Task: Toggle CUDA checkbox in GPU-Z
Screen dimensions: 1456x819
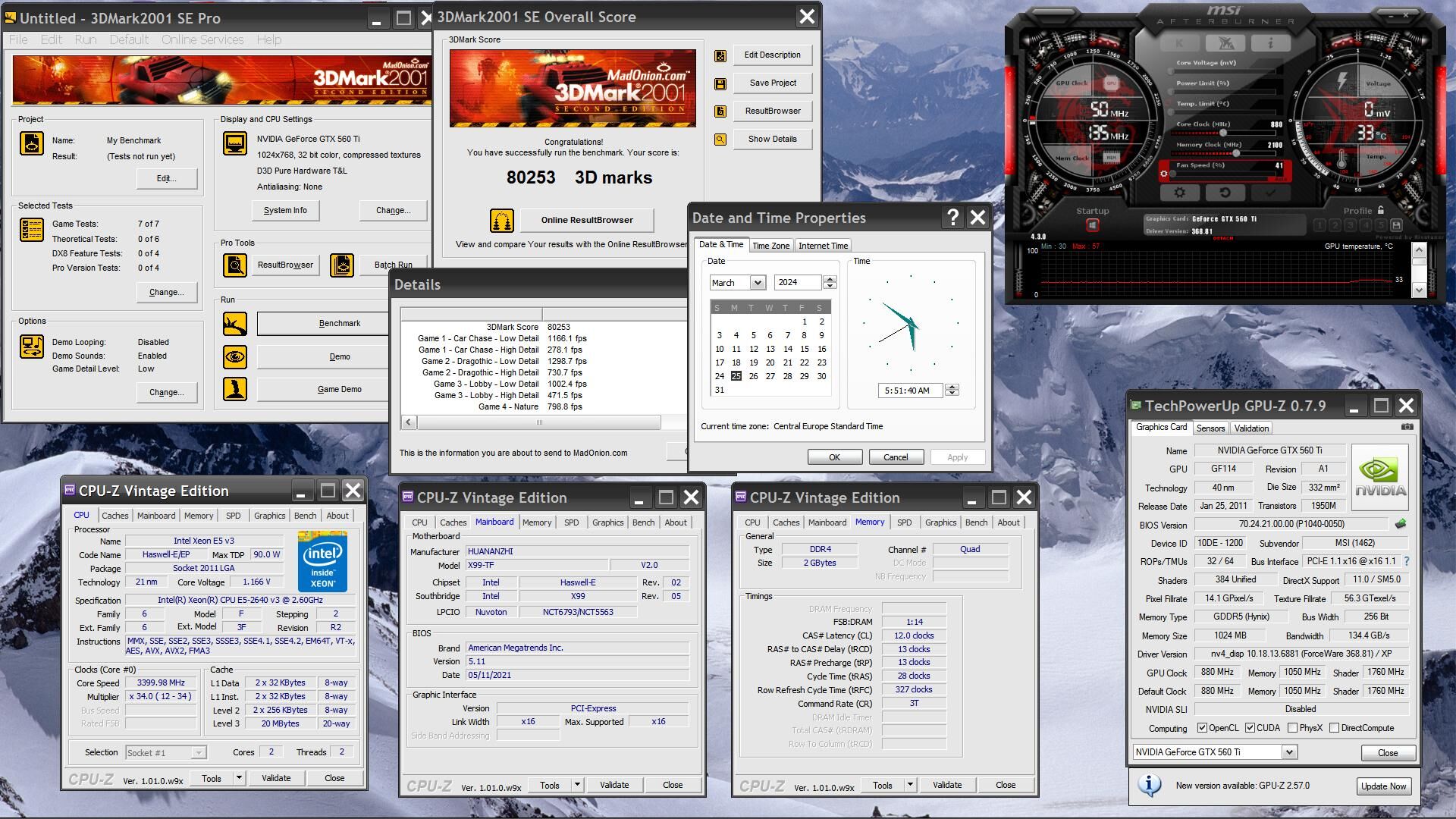Action: [x=1250, y=728]
